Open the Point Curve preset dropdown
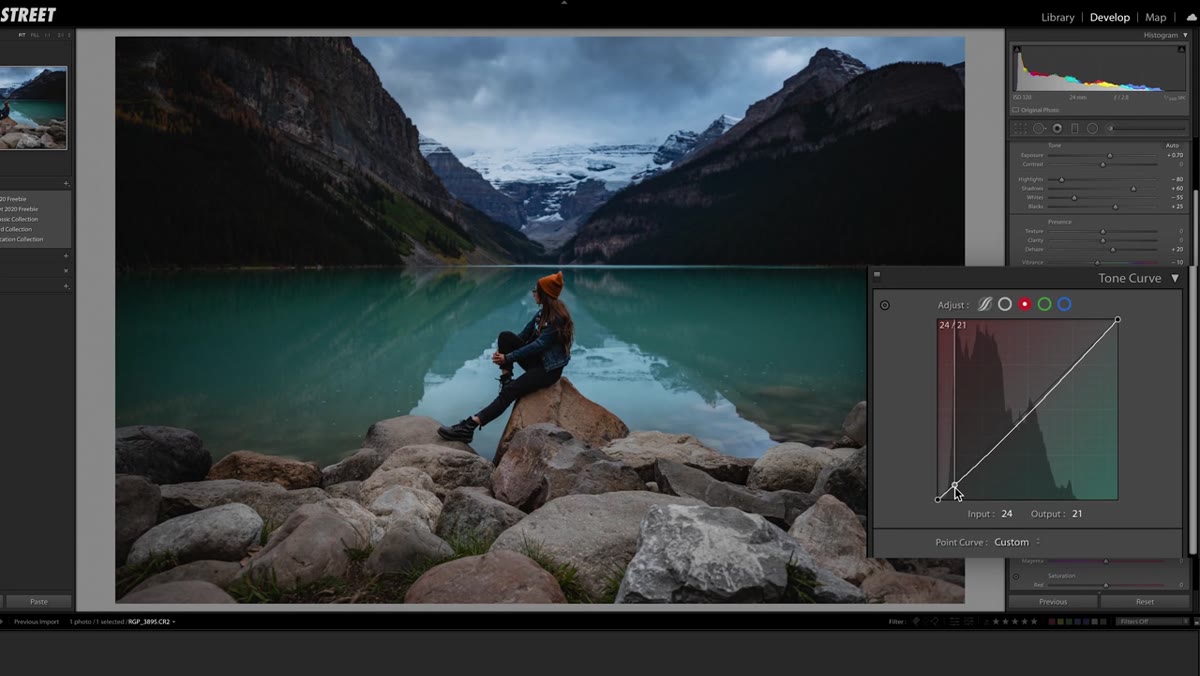The image size is (1200, 676). (x=1017, y=542)
